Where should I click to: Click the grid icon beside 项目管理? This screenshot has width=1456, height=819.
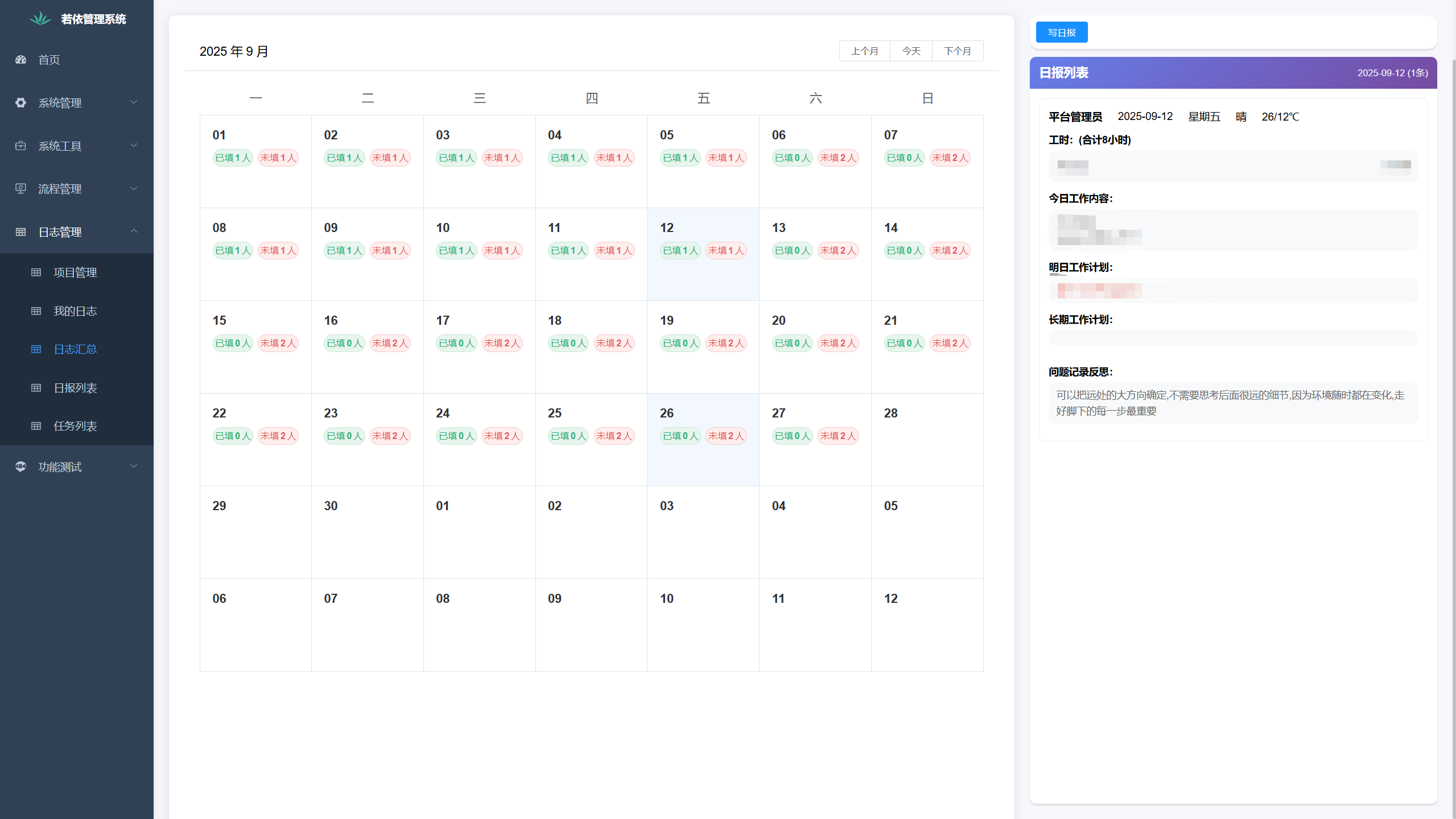(x=36, y=272)
